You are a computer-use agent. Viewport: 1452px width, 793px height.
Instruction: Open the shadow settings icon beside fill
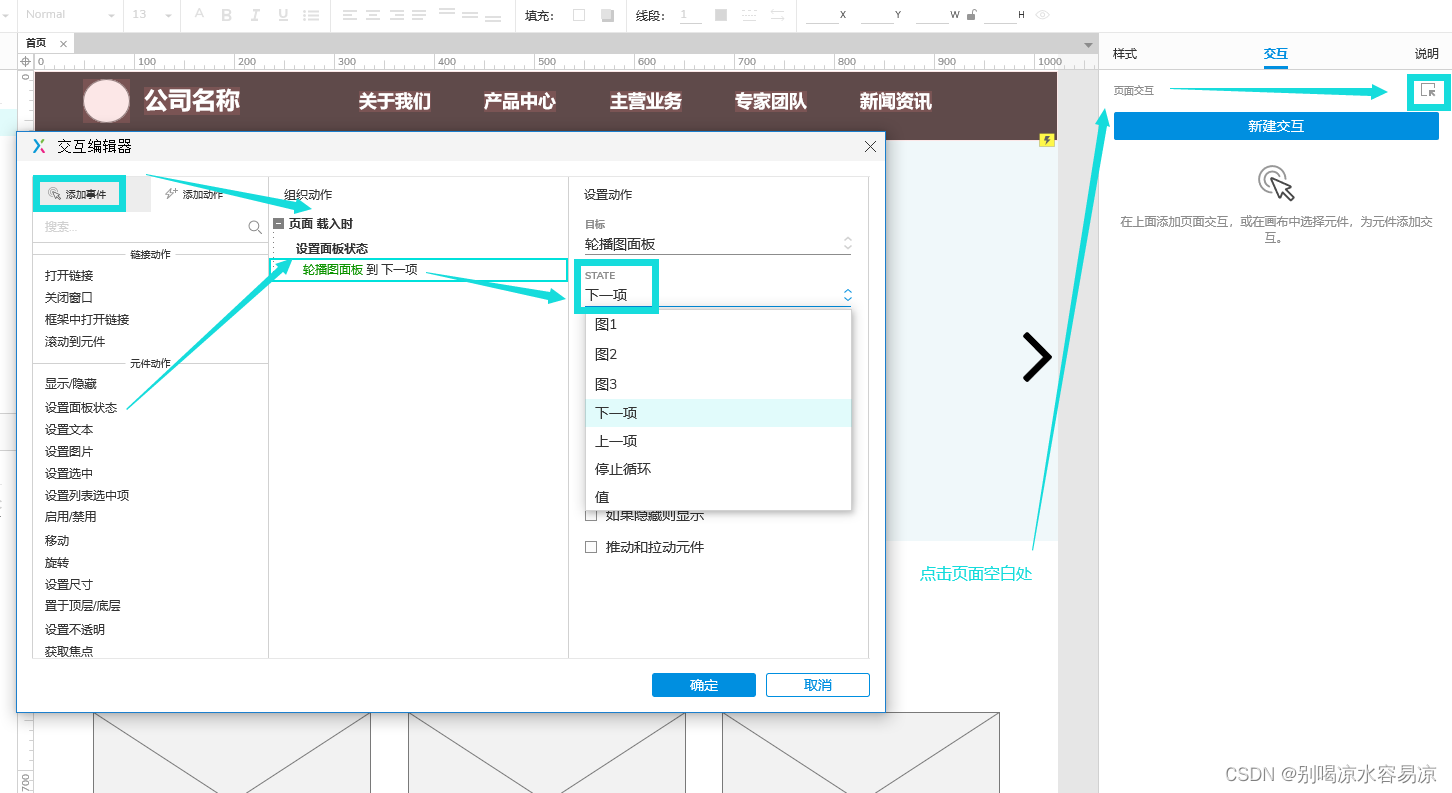(x=607, y=15)
